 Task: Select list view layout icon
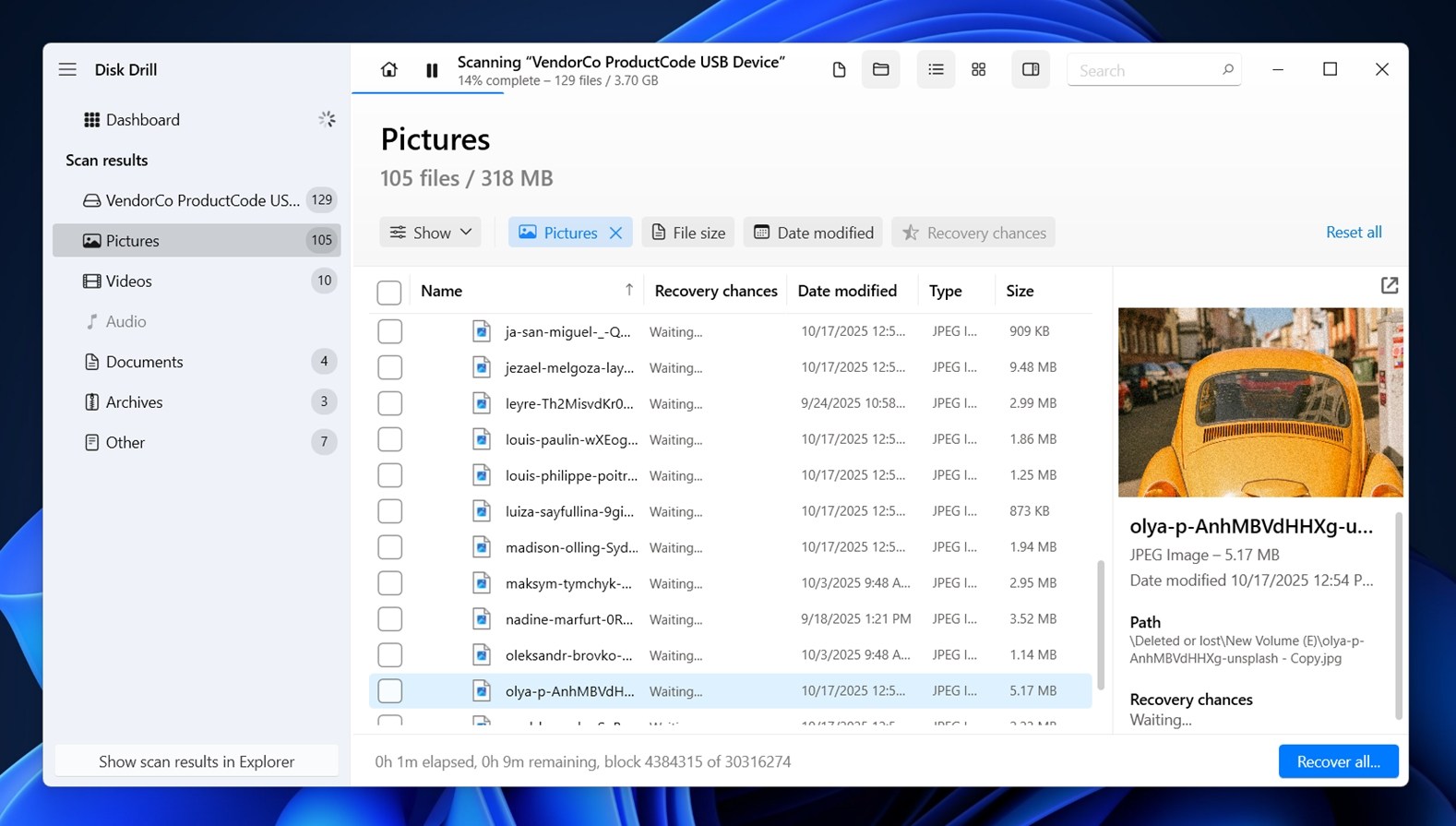[x=936, y=69]
